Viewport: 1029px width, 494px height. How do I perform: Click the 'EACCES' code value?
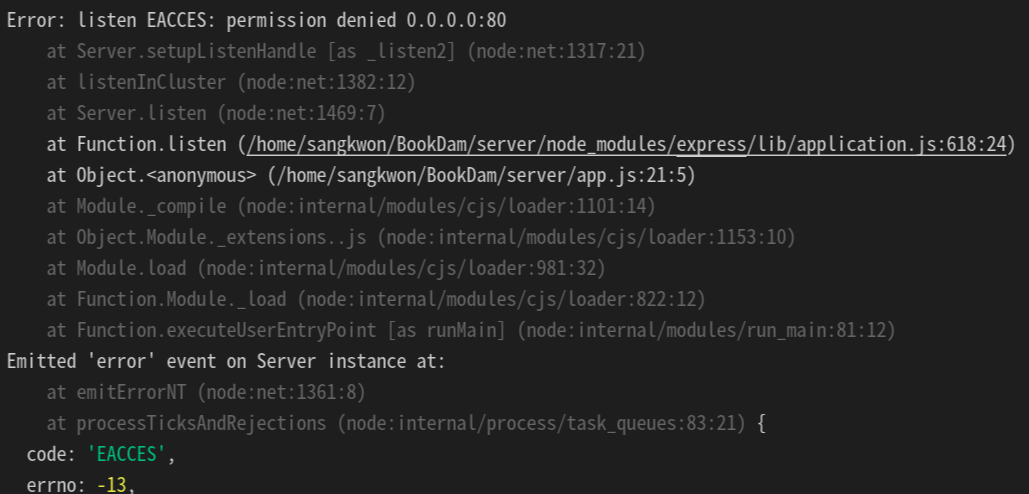[x=126, y=454]
